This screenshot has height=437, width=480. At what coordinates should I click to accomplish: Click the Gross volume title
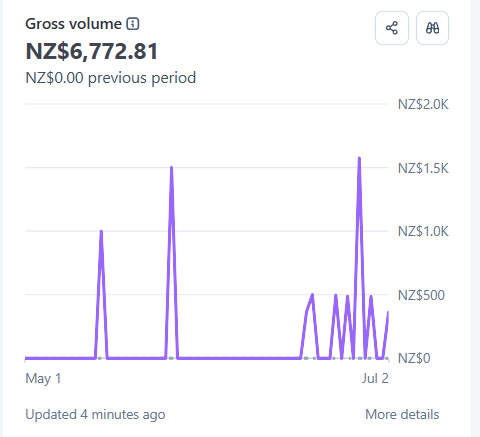tap(74, 24)
